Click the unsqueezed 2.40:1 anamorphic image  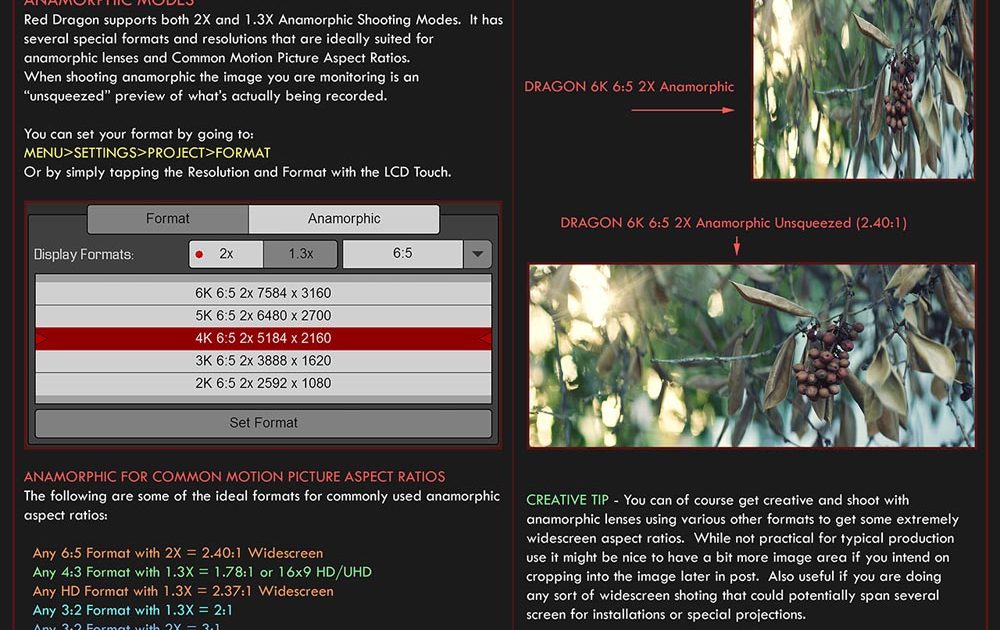pyautogui.click(x=752, y=356)
